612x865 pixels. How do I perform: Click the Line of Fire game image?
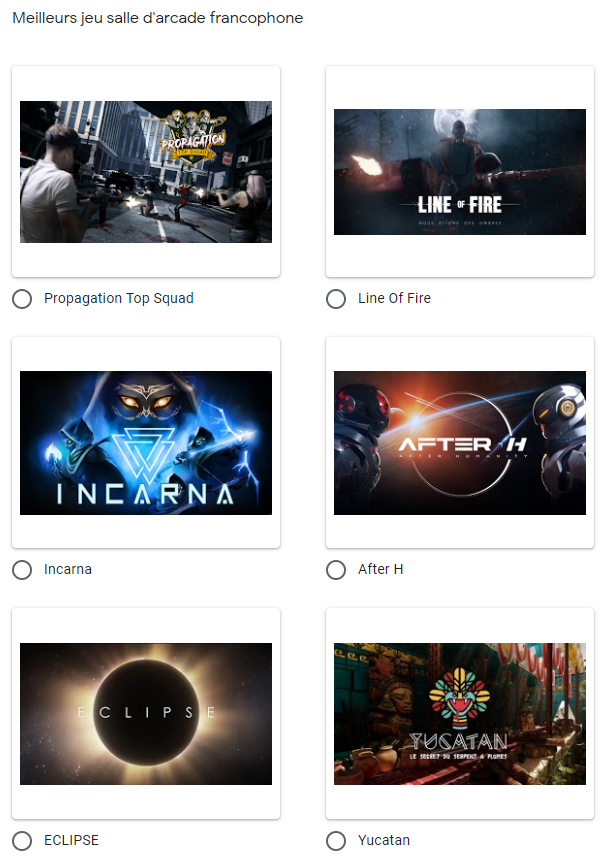click(460, 172)
